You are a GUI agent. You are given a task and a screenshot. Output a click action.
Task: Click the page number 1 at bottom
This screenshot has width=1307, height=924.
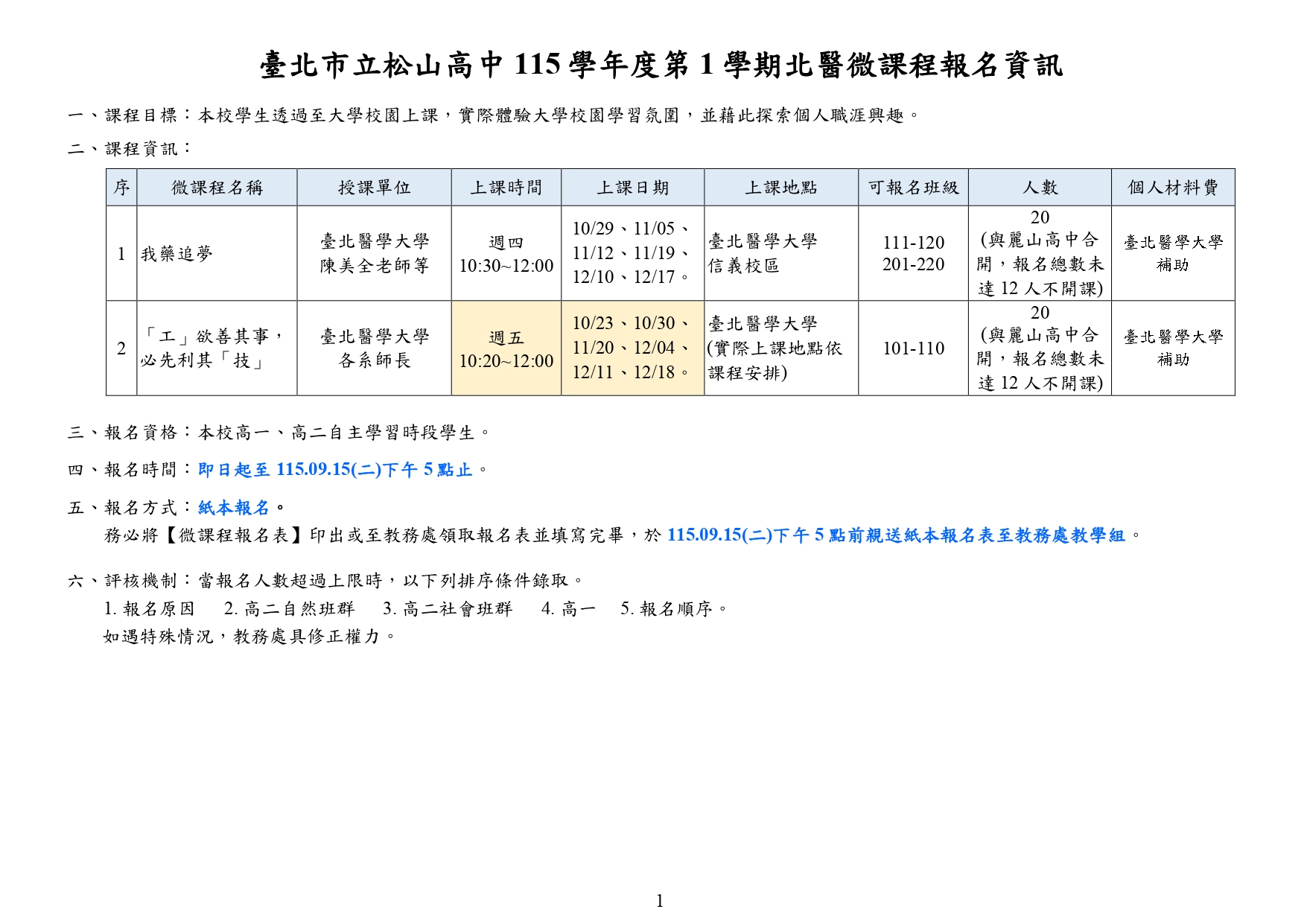point(660,901)
